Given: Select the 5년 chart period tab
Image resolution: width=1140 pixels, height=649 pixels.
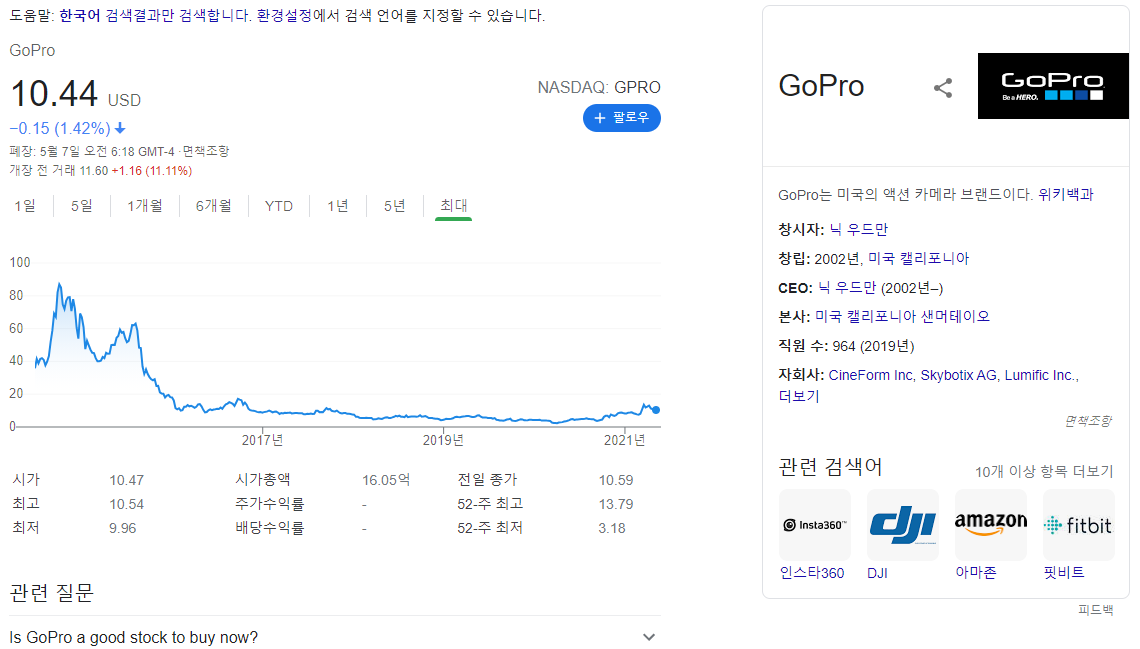Looking at the screenshot, I should [x=395, y=205].
